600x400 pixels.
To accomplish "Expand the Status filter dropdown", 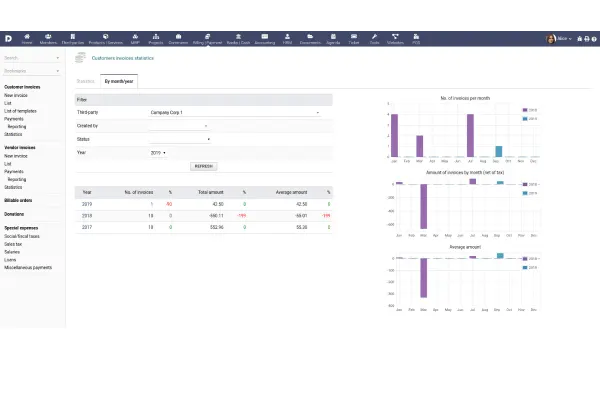I will (x=179, y=139).
